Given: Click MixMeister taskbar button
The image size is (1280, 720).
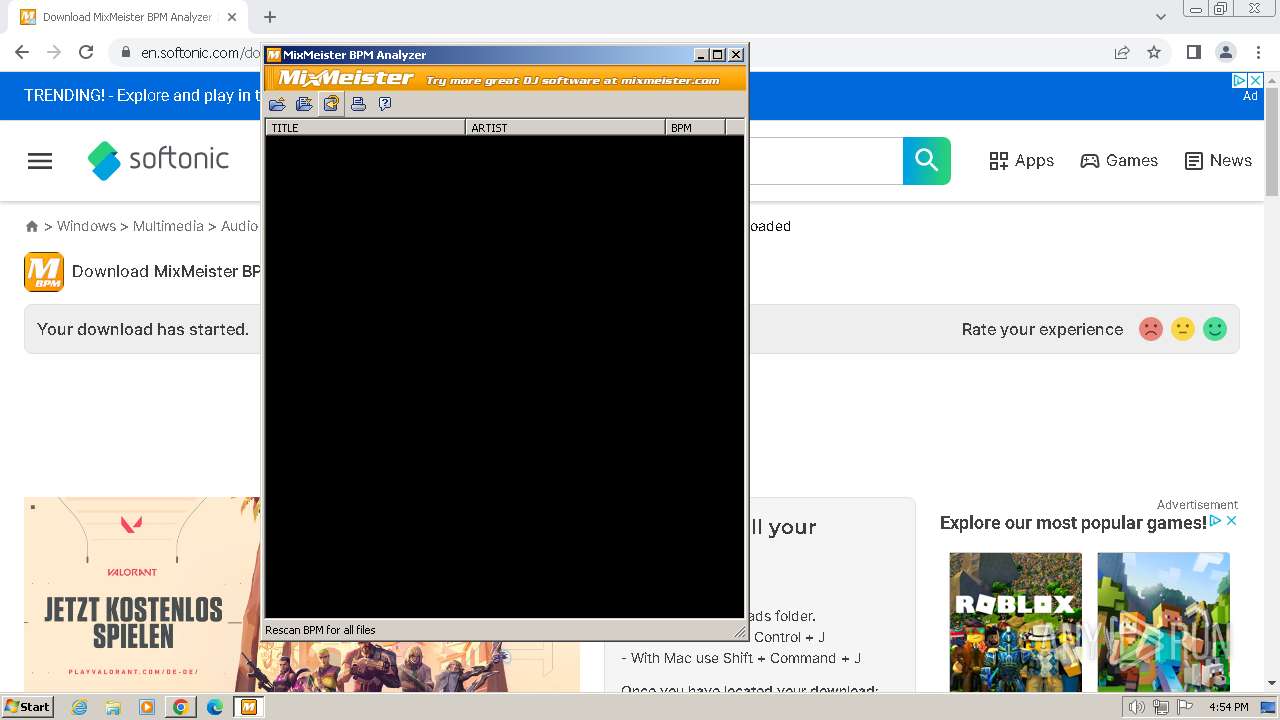Looking at the screenshot, I should click(x=249, y=707).
